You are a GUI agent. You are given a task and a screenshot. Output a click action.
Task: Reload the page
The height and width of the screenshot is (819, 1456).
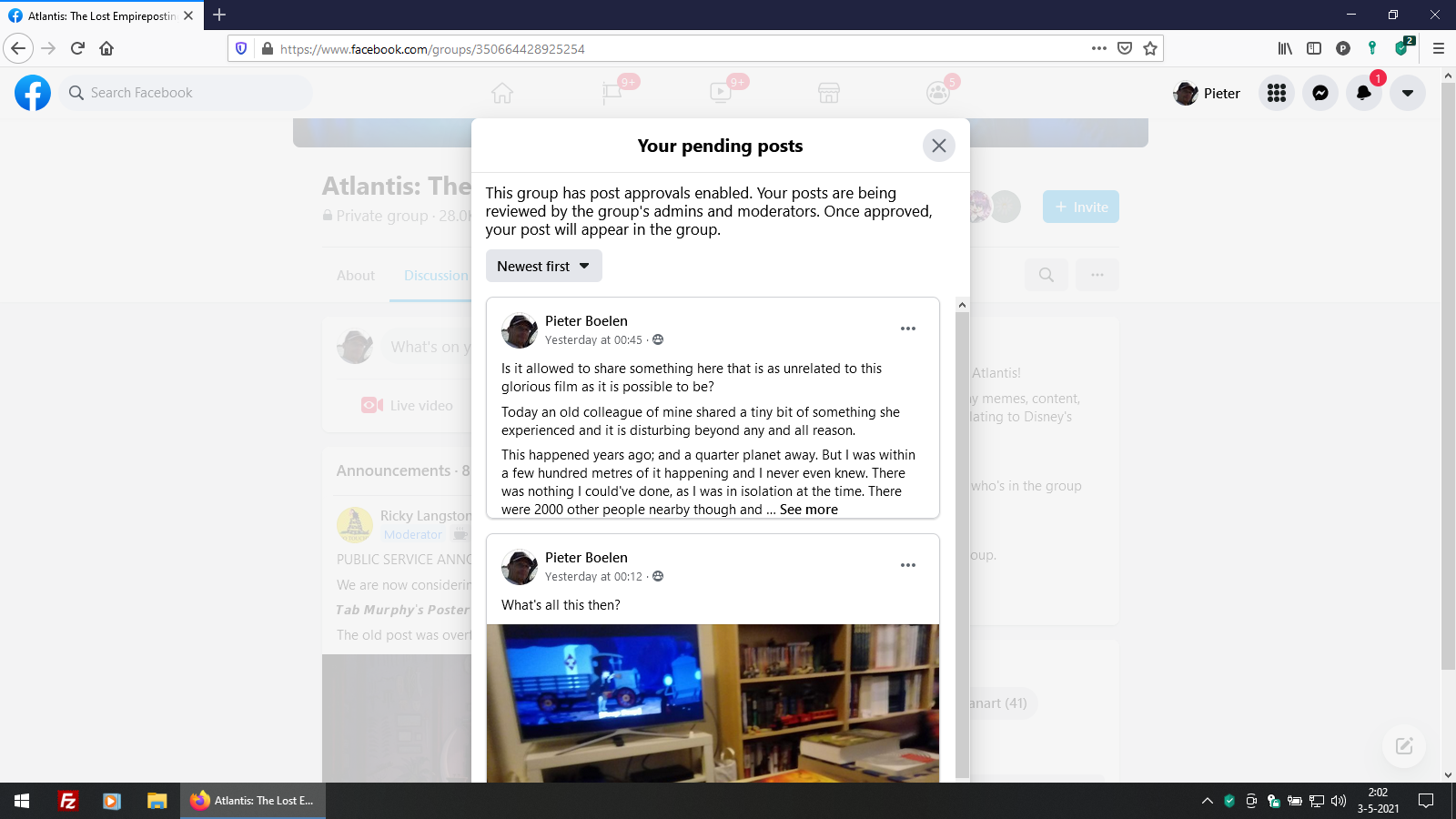coord(77,48)
